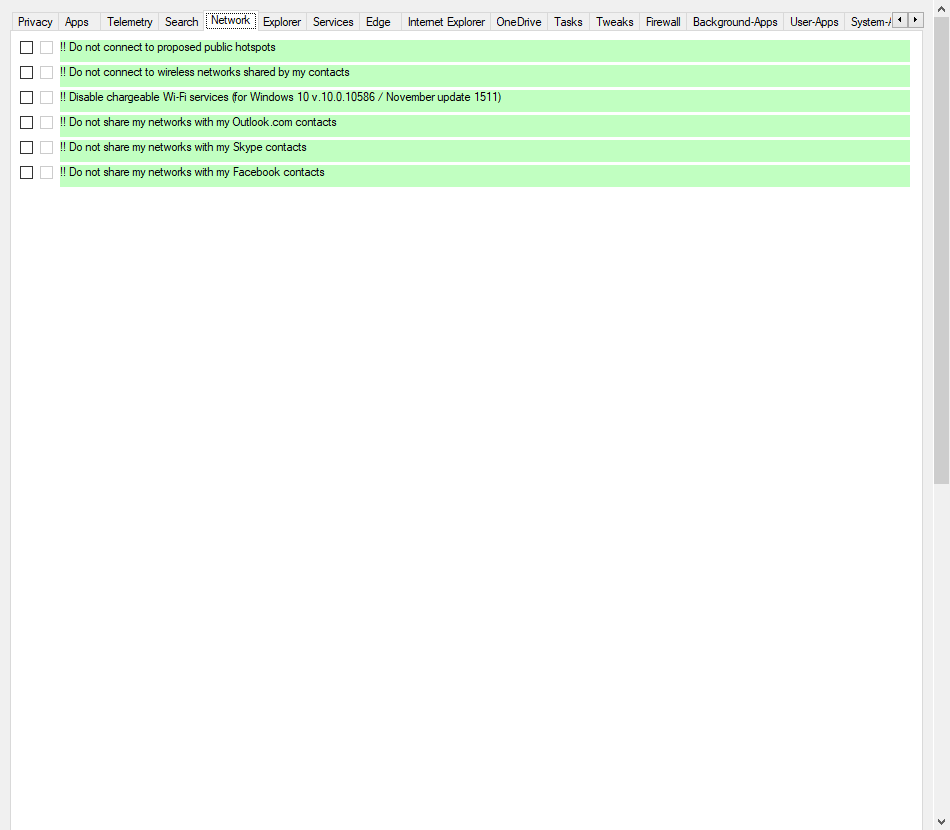Viewport: 950px width, 830px height.
Task: Open the Background-Apps tab
Action: tap(735, 22)
